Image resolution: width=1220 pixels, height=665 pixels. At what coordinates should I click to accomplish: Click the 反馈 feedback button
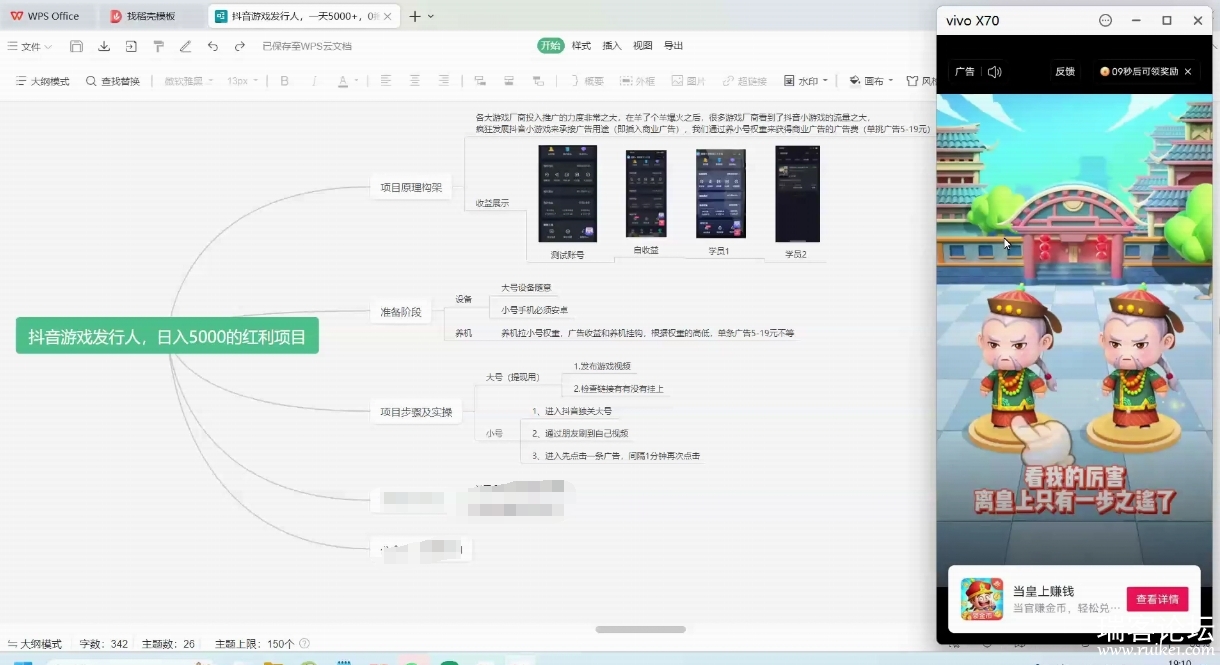[1065, 72]
